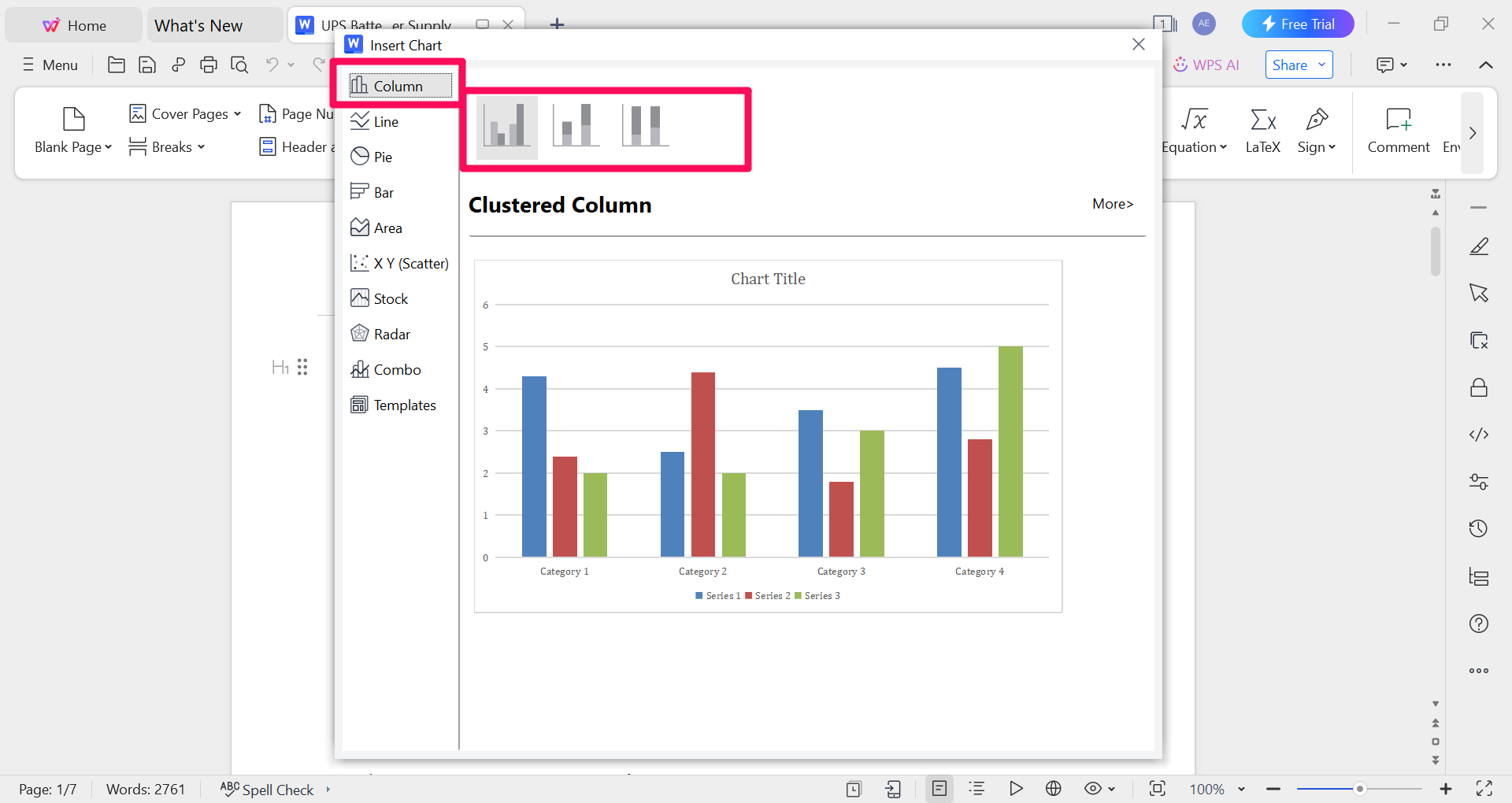1512x803 pixels.
Task: Select the Bar chart type
Action: 382,191
